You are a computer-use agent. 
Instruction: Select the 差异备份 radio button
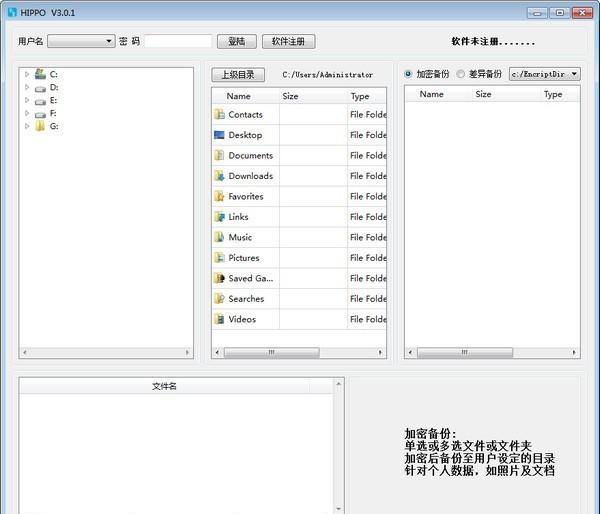point(461,74)
